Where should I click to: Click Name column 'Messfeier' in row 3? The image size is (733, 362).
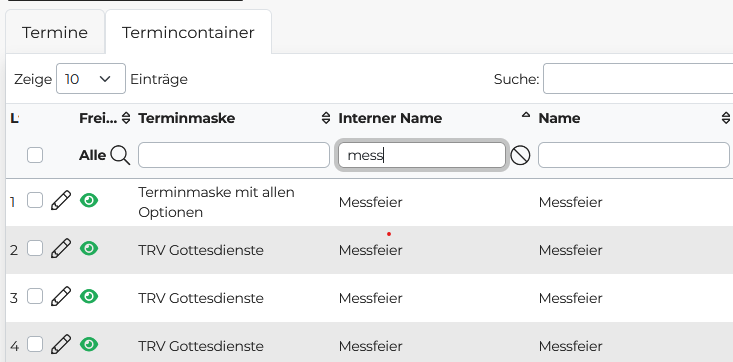[570, 298]
